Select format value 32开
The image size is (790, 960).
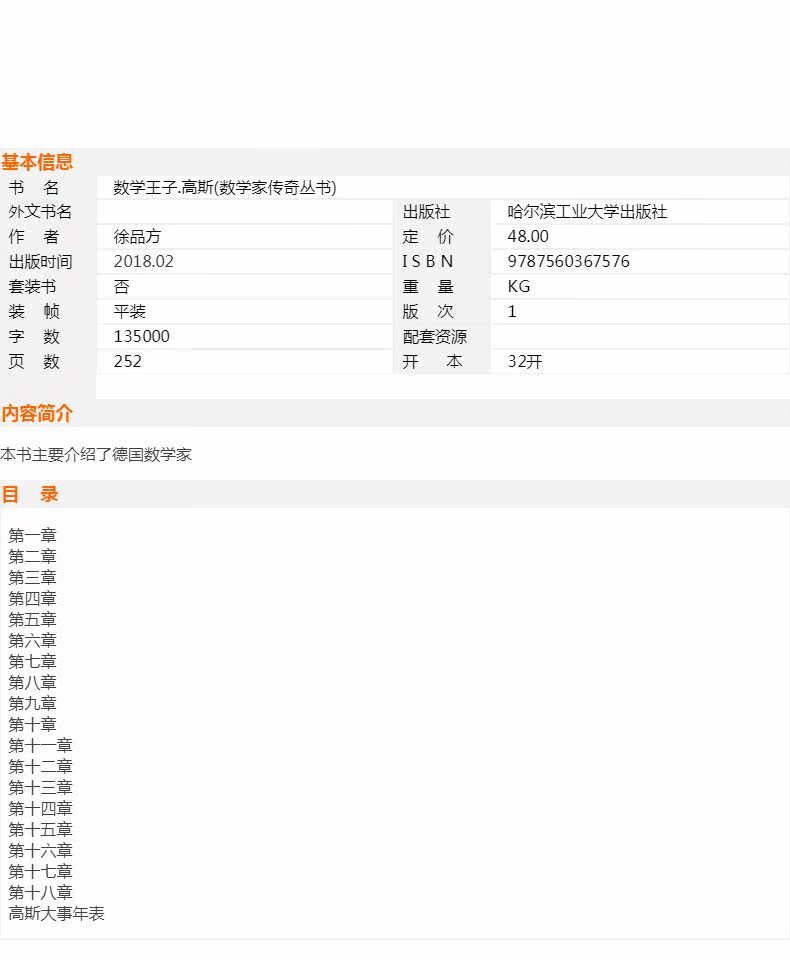click(525, 361)
